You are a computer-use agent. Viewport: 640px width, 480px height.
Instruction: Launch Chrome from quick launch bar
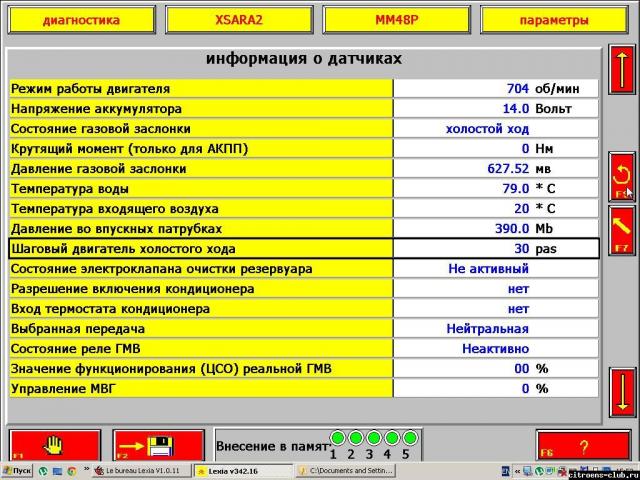[71, 471]
